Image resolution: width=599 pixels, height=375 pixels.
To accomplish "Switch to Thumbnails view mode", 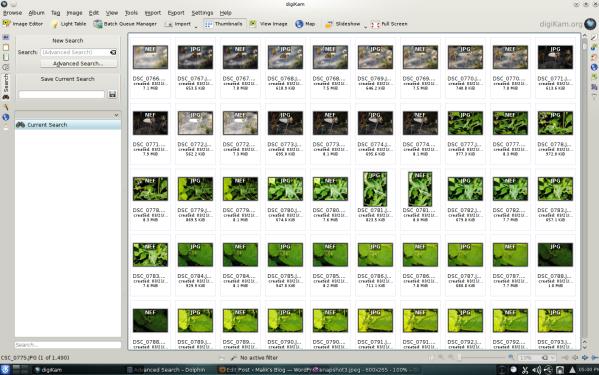I will coord(224,24).
